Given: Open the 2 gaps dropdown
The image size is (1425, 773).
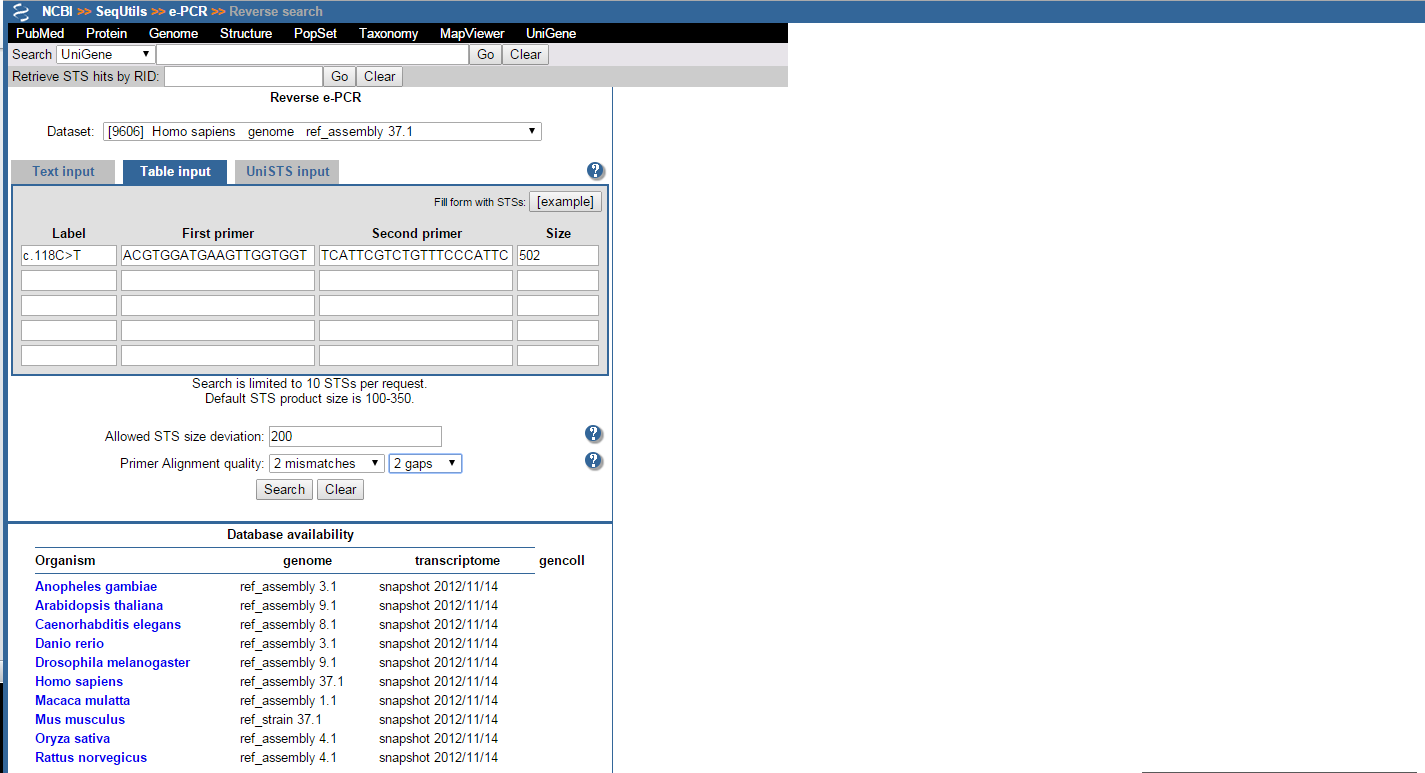Looking at the screenshot, I should tap(425, 463).
